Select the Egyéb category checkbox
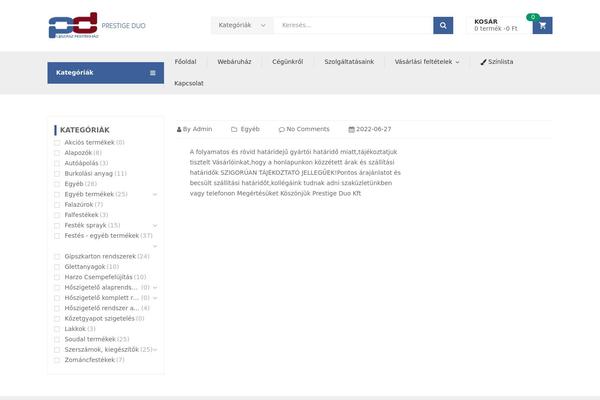This screenshot has width=600, height=400. coord(57,184)
